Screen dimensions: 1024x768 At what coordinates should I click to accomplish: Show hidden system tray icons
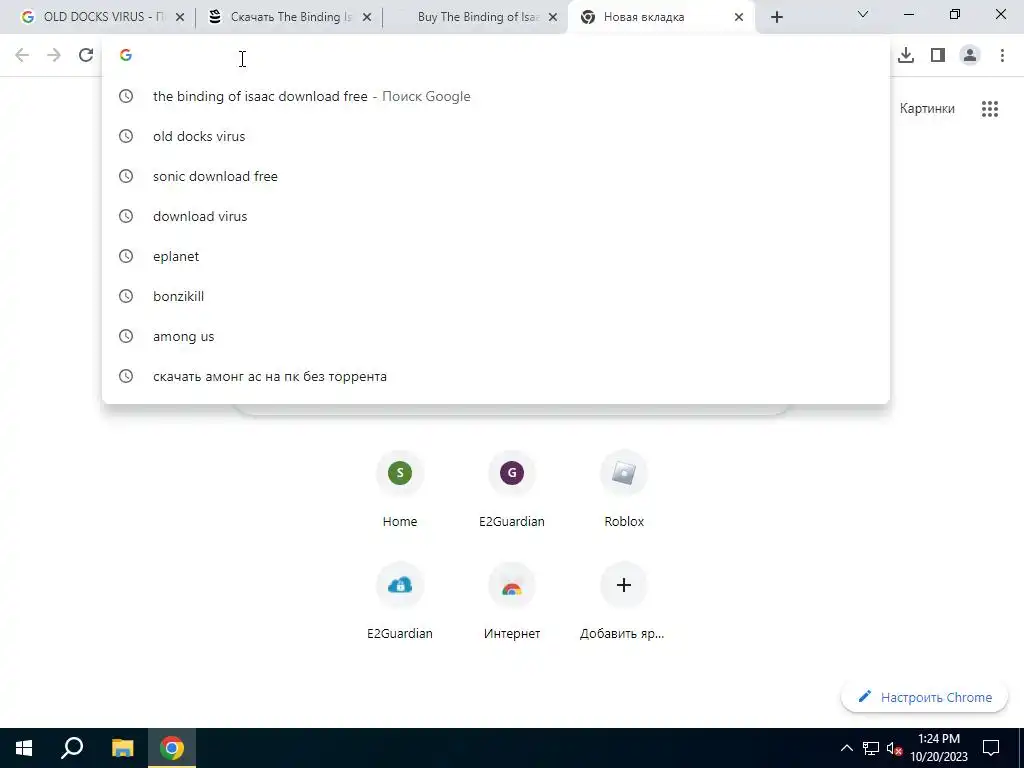tap(846, 748)
